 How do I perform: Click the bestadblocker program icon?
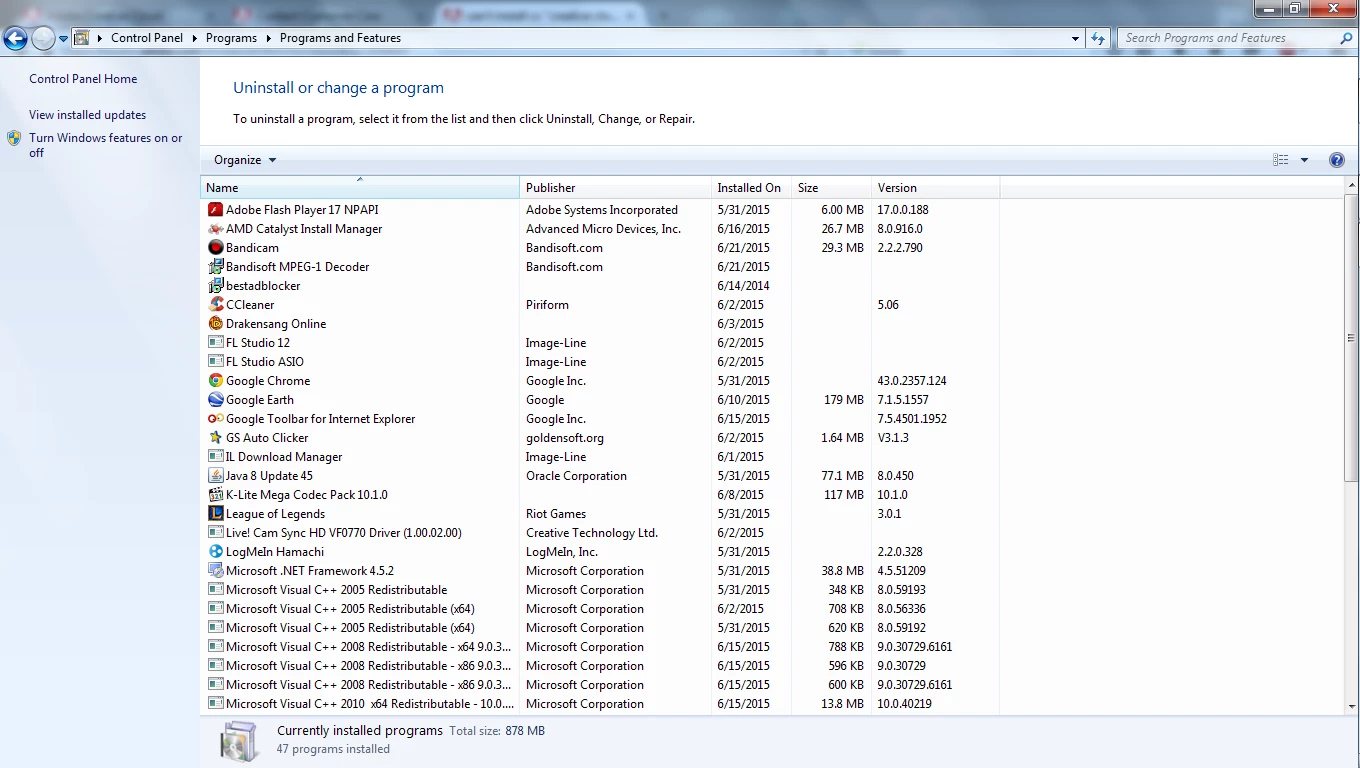tap(215, 286)
